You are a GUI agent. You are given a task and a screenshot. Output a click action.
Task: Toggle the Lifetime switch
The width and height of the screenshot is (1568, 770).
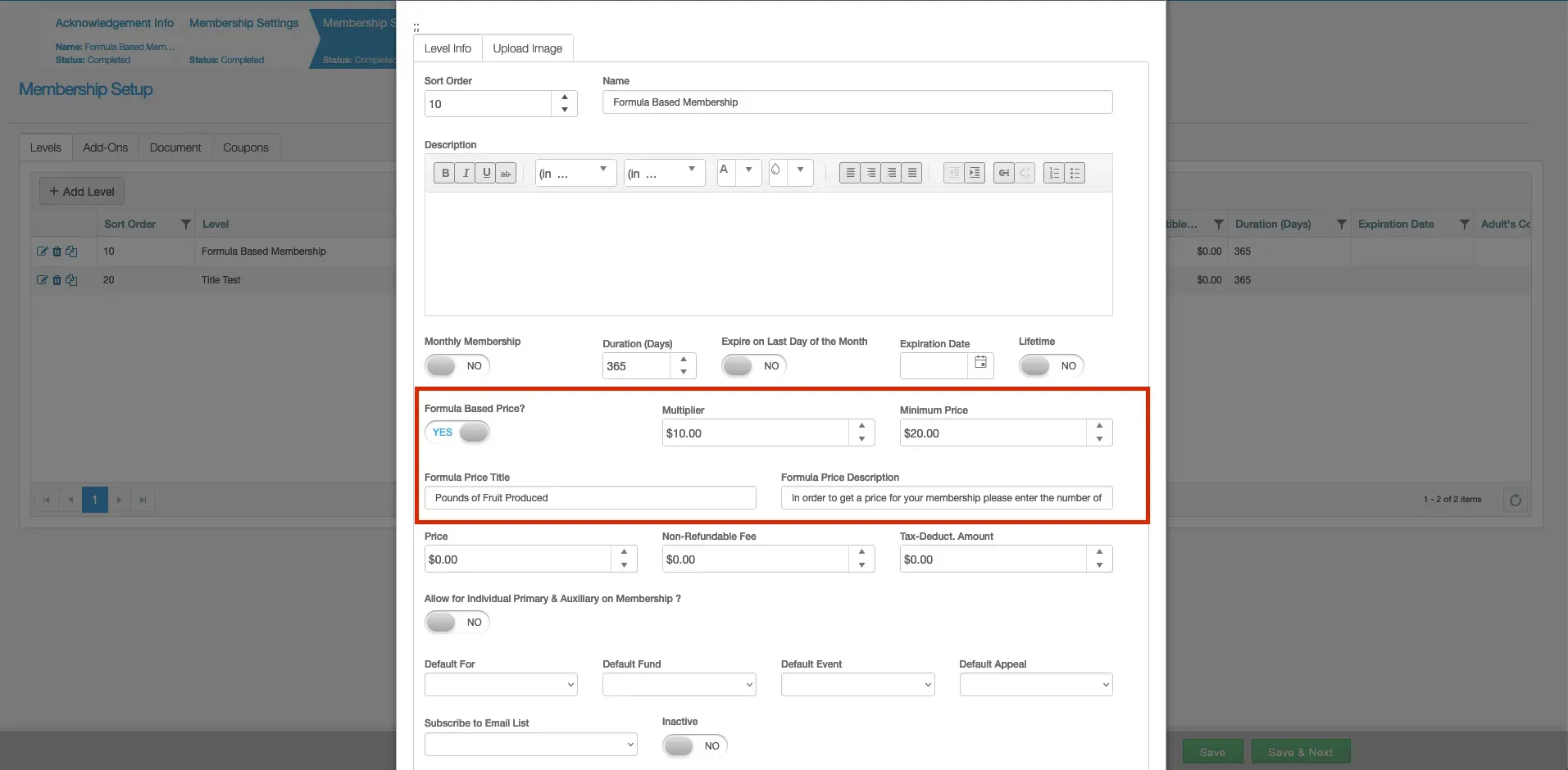1052,366
